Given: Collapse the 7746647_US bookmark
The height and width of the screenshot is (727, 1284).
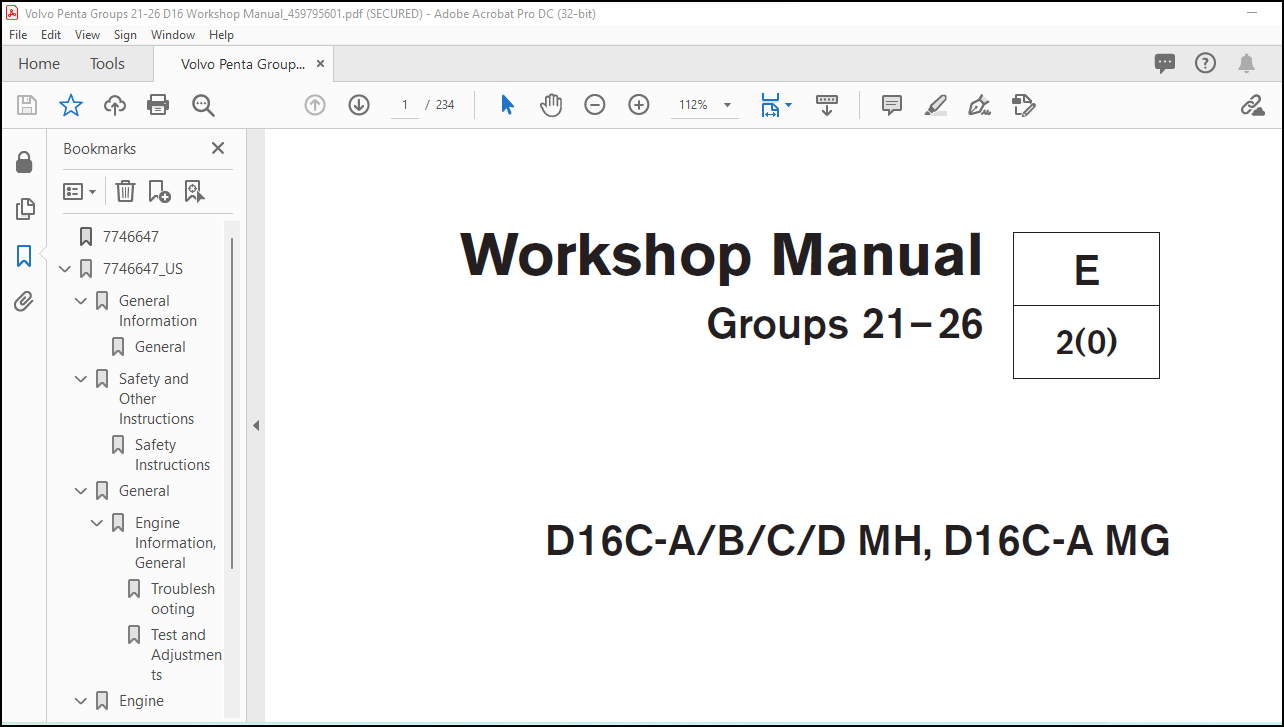Looking at the screenshot, I should pyautogui.click(x=65, y=269).
